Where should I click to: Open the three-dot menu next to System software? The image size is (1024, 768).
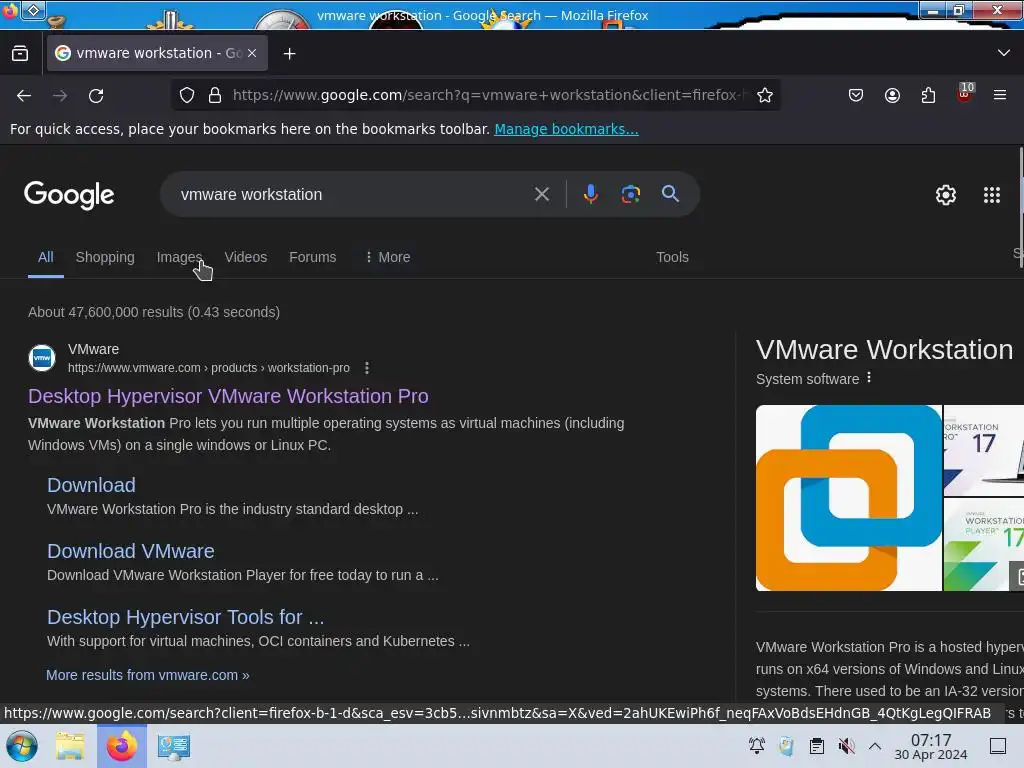[x=869, y=378]
